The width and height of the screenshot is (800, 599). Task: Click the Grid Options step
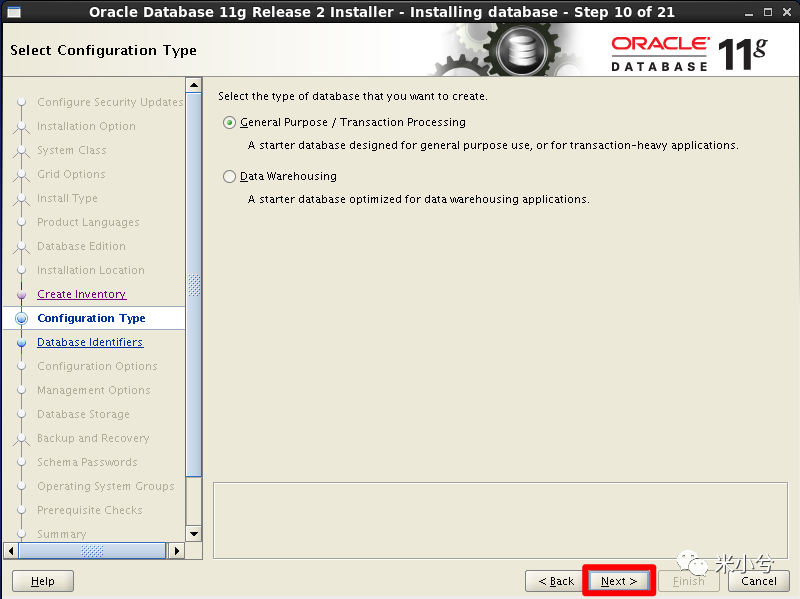(x=71, y=174)
